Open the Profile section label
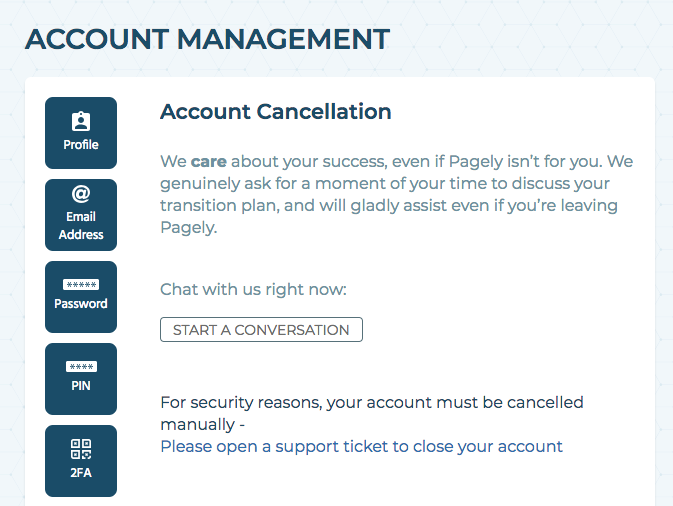 click(x=81, y=145)
